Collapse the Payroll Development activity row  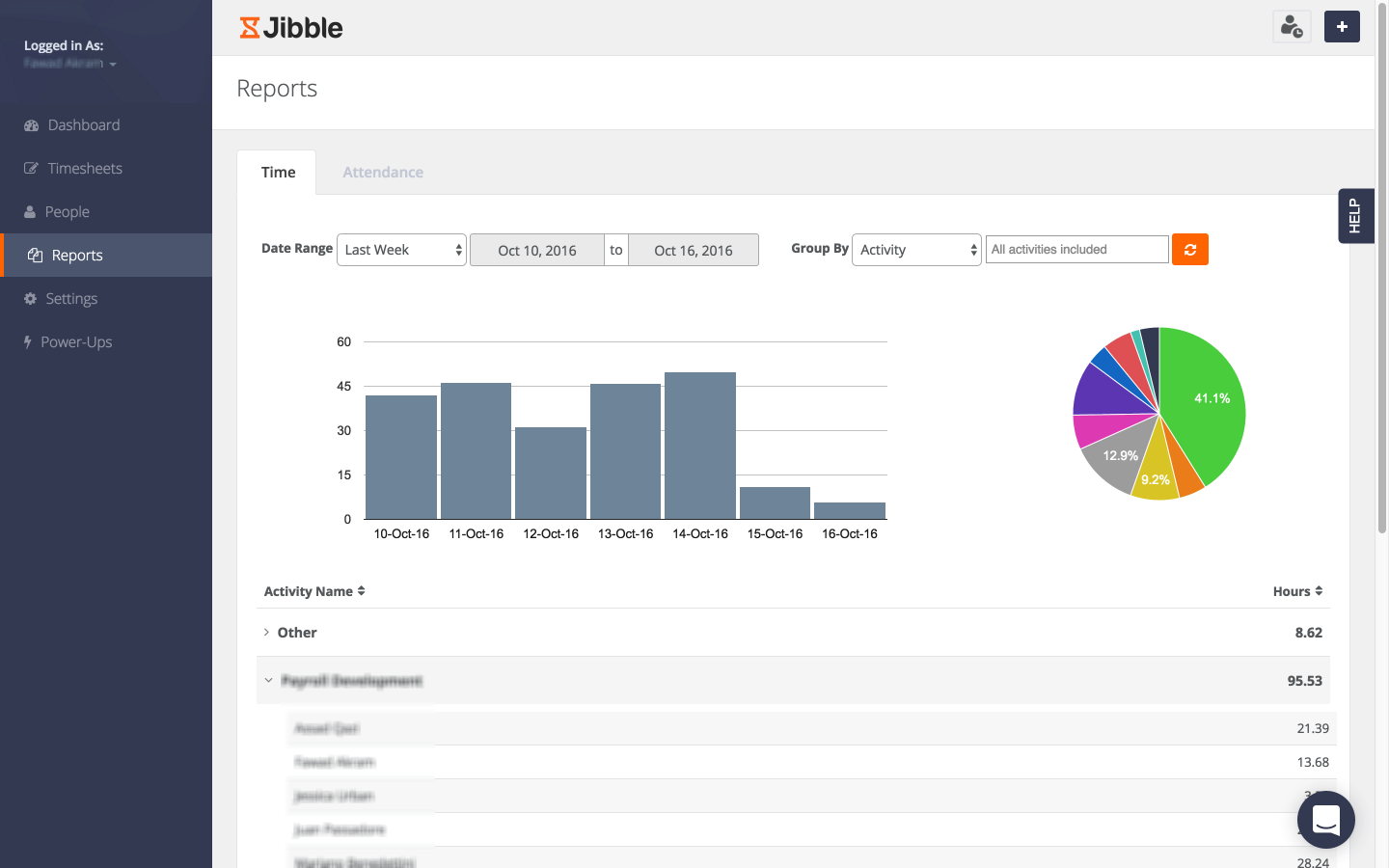(269, 680)
